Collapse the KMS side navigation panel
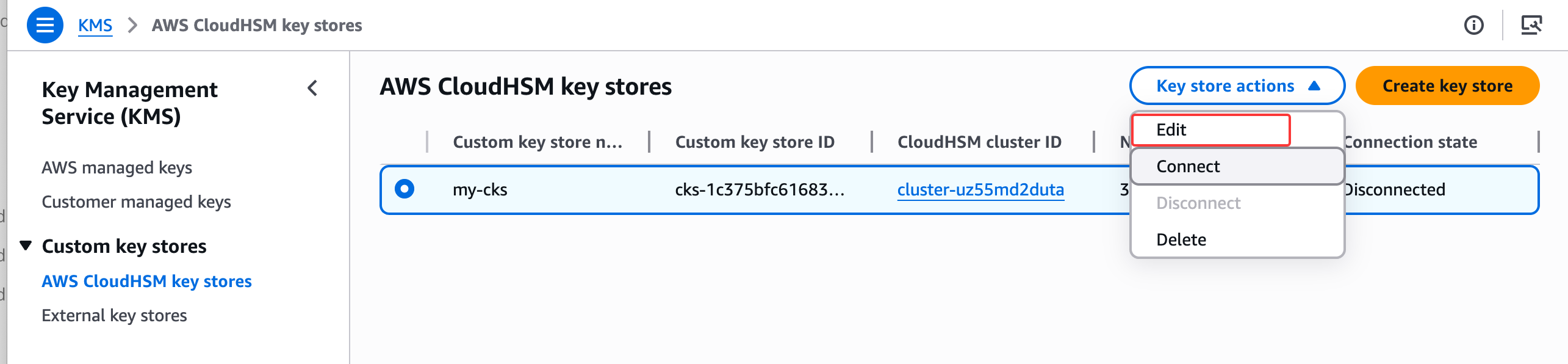 point(312,89)
